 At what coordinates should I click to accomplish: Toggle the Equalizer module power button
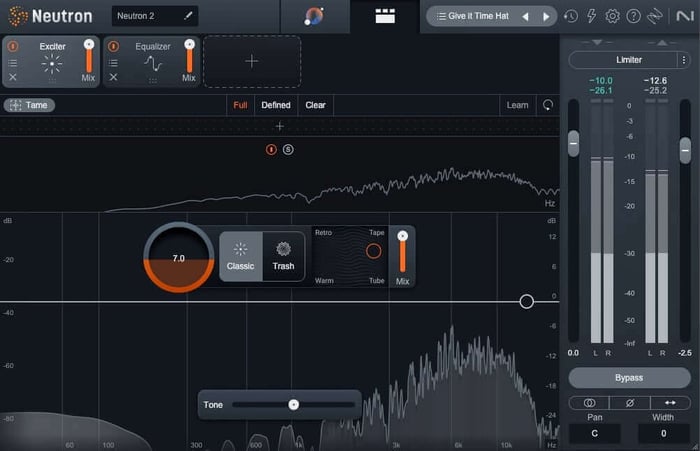[x=114, y=46]
